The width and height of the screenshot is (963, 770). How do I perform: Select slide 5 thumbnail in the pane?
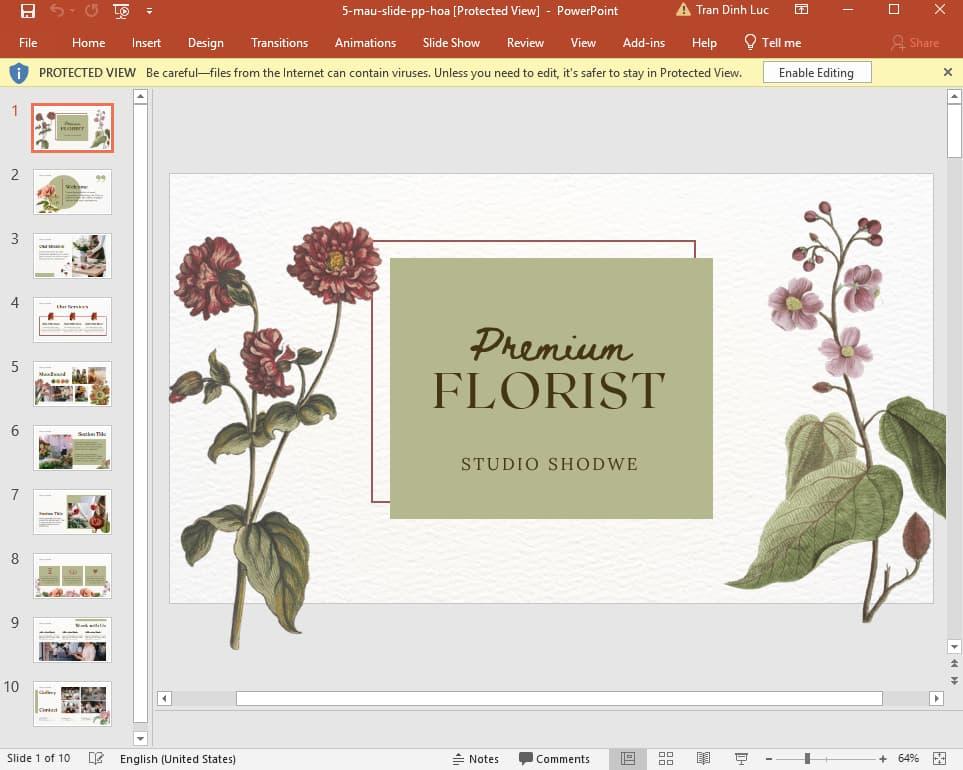[x=72, y=383]
